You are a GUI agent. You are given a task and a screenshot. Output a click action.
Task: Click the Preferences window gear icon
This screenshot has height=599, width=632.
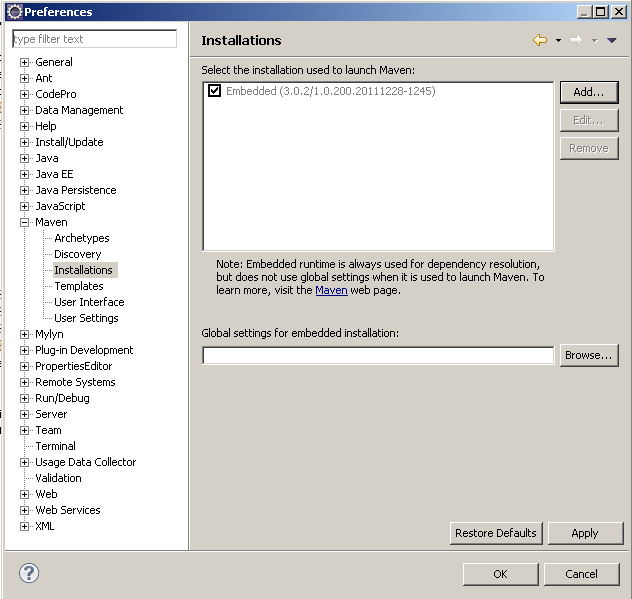tap(15, 12)
